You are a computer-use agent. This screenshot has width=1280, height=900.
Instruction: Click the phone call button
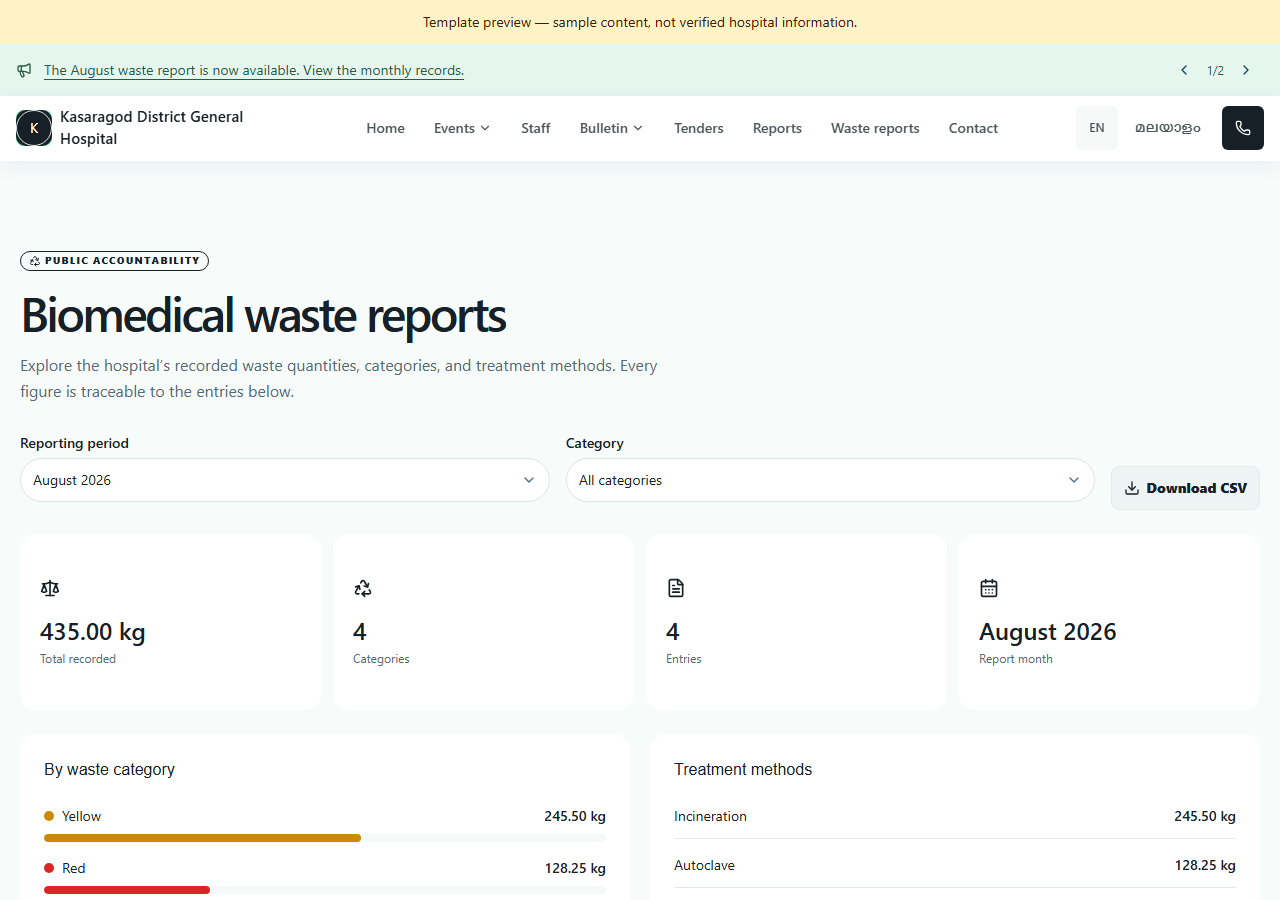1243,128
